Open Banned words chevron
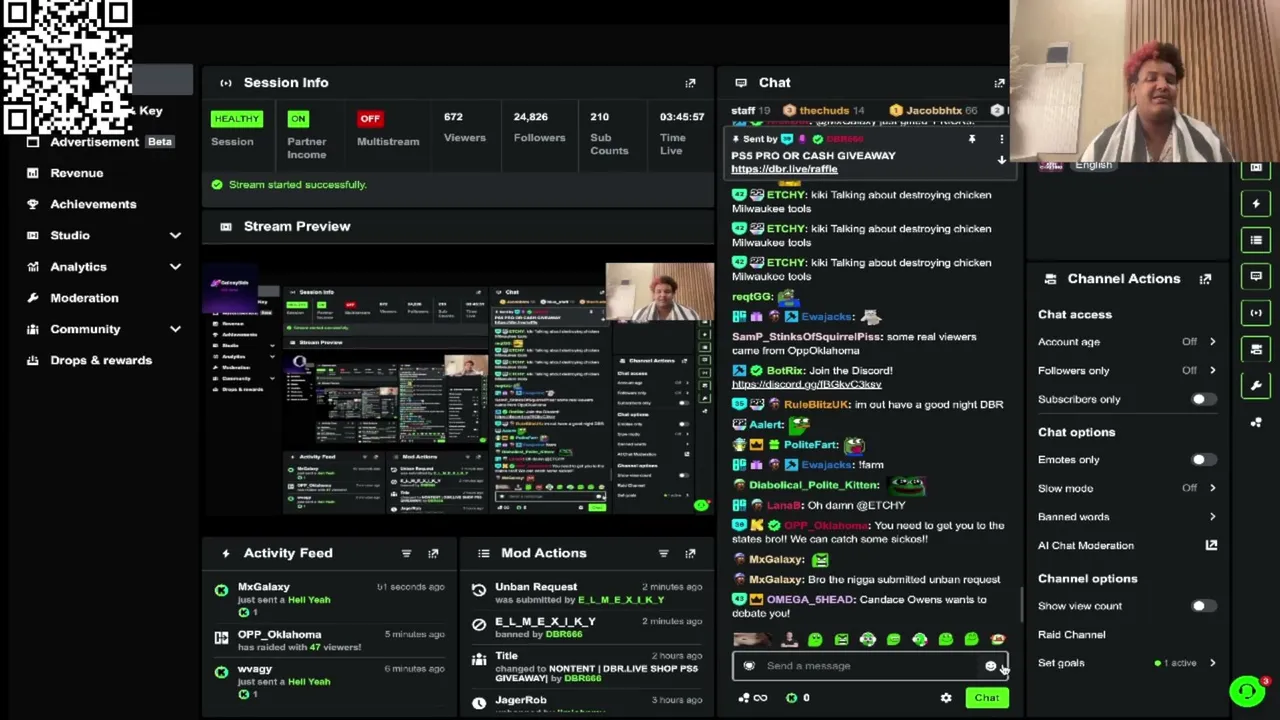 (x=1212, y=517)
